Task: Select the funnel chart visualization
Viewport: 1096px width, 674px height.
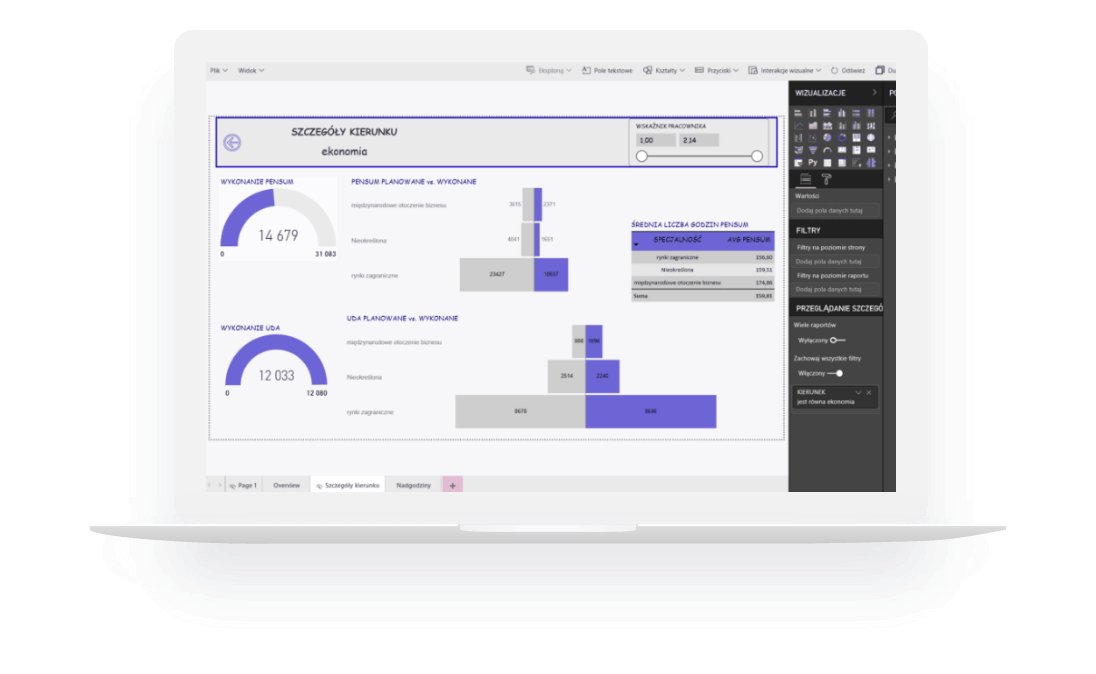Action: coord(813,150)
